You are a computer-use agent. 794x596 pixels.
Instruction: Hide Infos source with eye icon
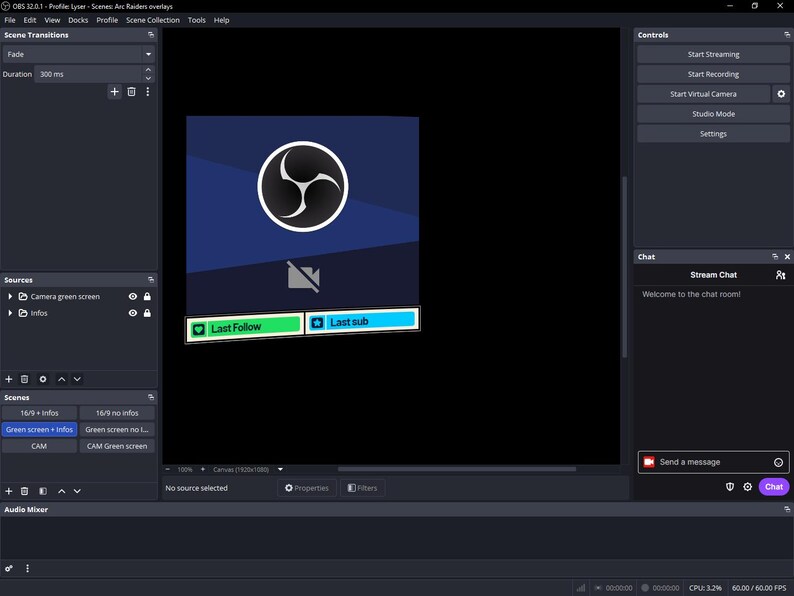pos(133,313)
